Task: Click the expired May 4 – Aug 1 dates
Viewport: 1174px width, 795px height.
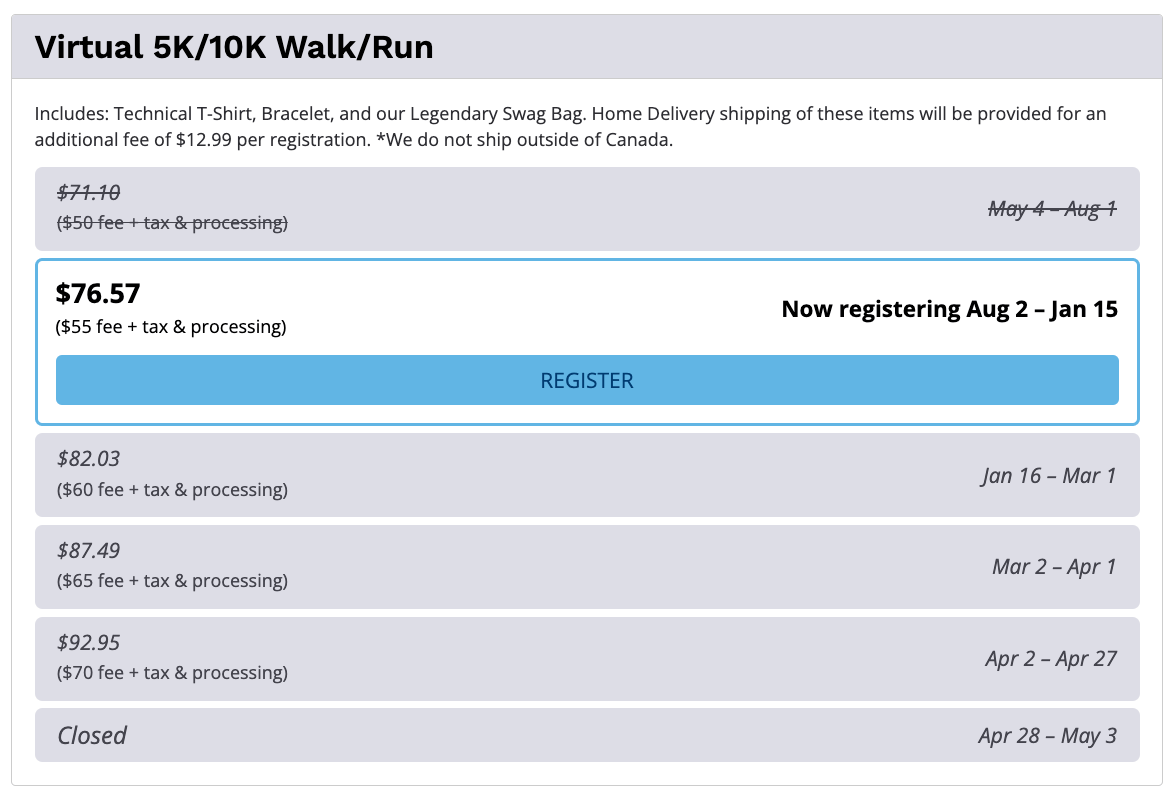Action: (1052, 209)
